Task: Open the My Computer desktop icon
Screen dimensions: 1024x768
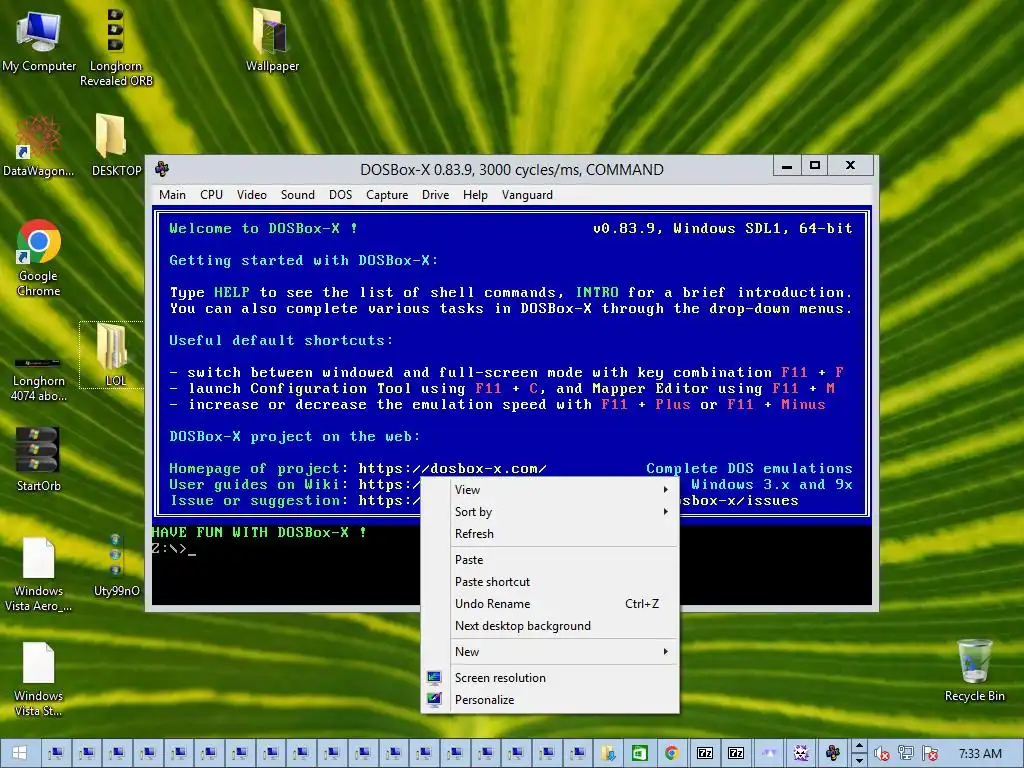Action: click(x=39, y=40)
